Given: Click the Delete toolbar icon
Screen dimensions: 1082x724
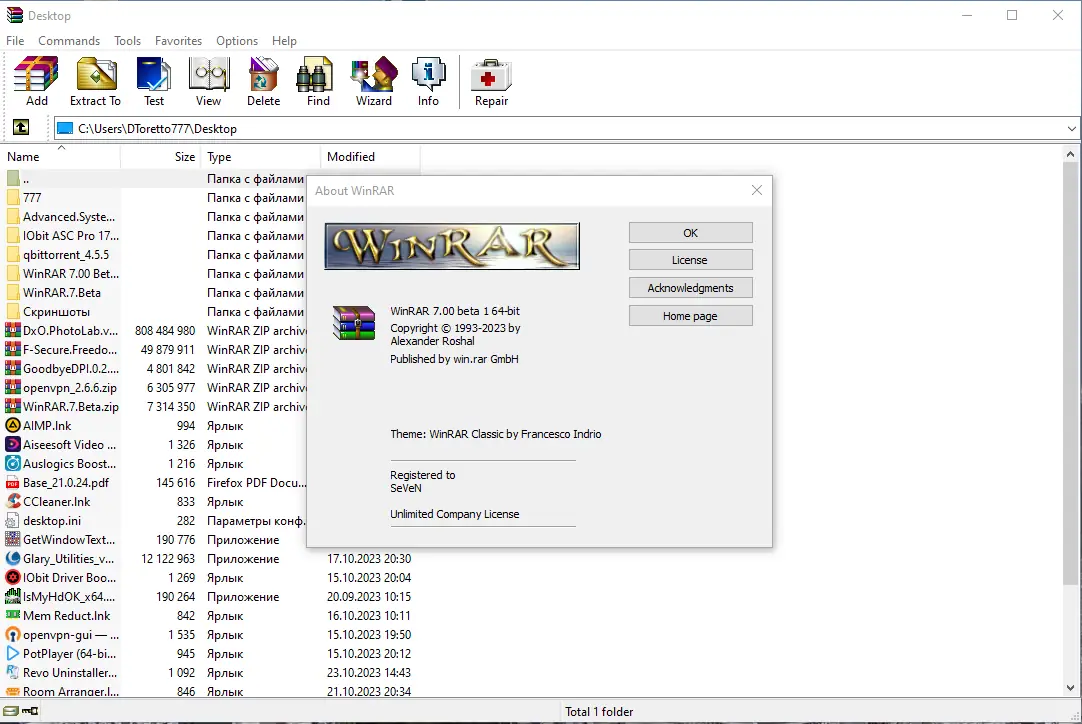Looking at the screenshot, I should coord(264,81).
